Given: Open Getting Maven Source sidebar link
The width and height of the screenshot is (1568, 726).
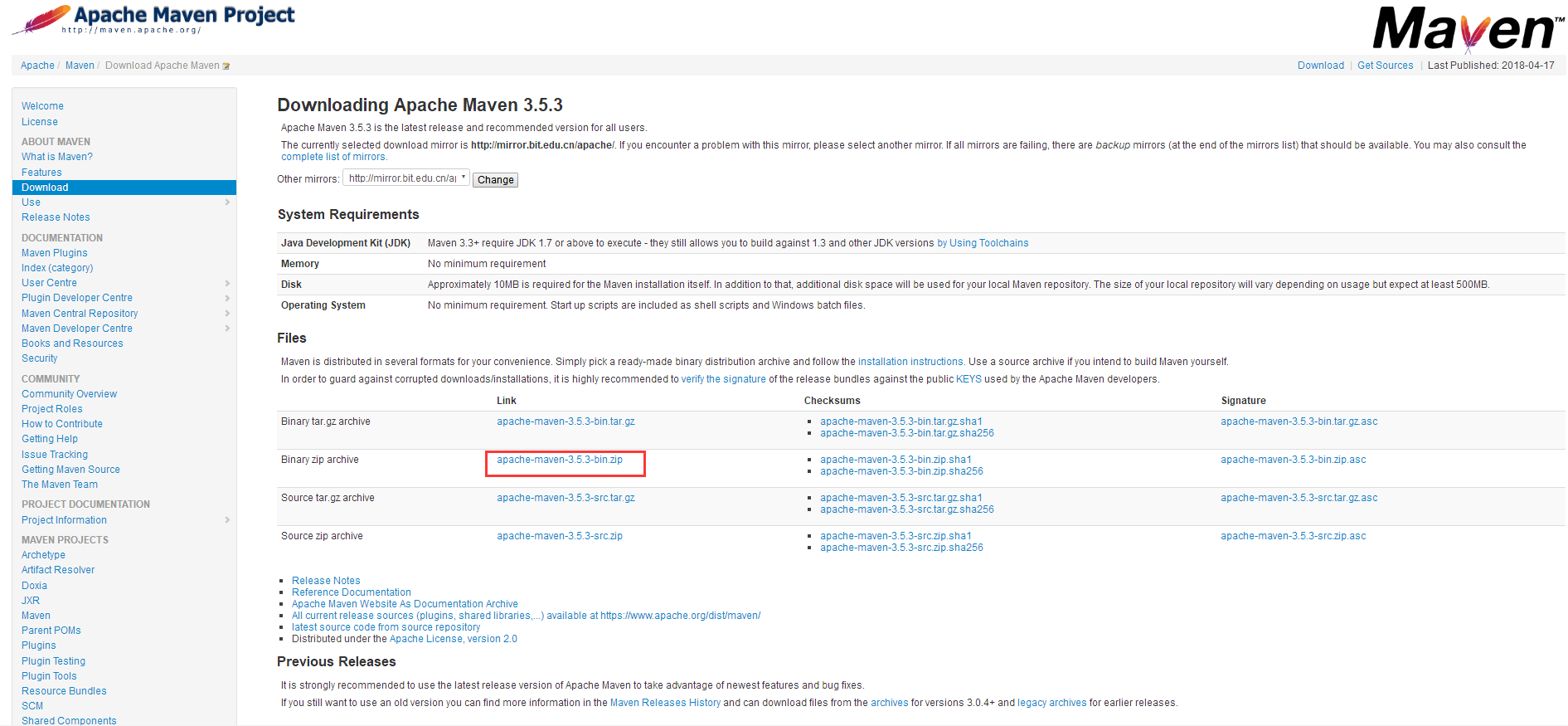Looking at the screenshot, I should click(x=70, y=470).
